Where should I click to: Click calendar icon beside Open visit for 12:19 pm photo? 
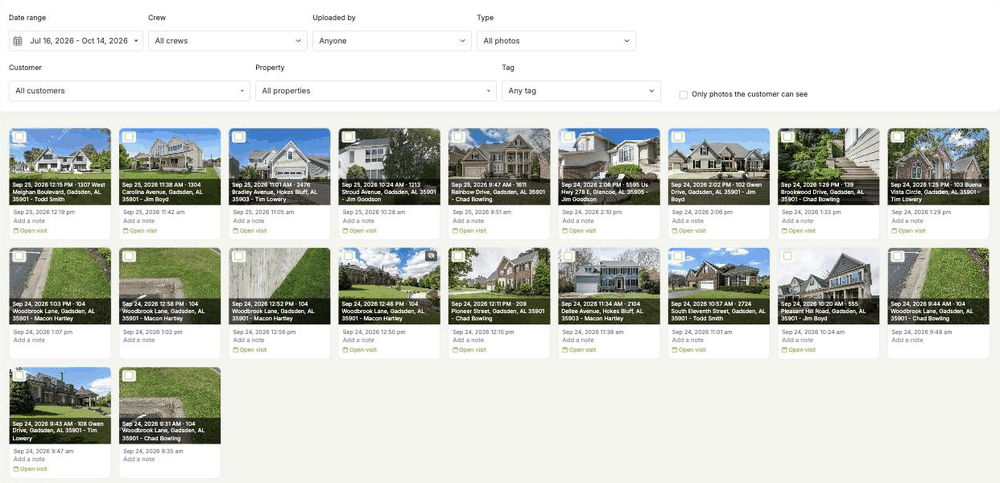click(16, 231)
